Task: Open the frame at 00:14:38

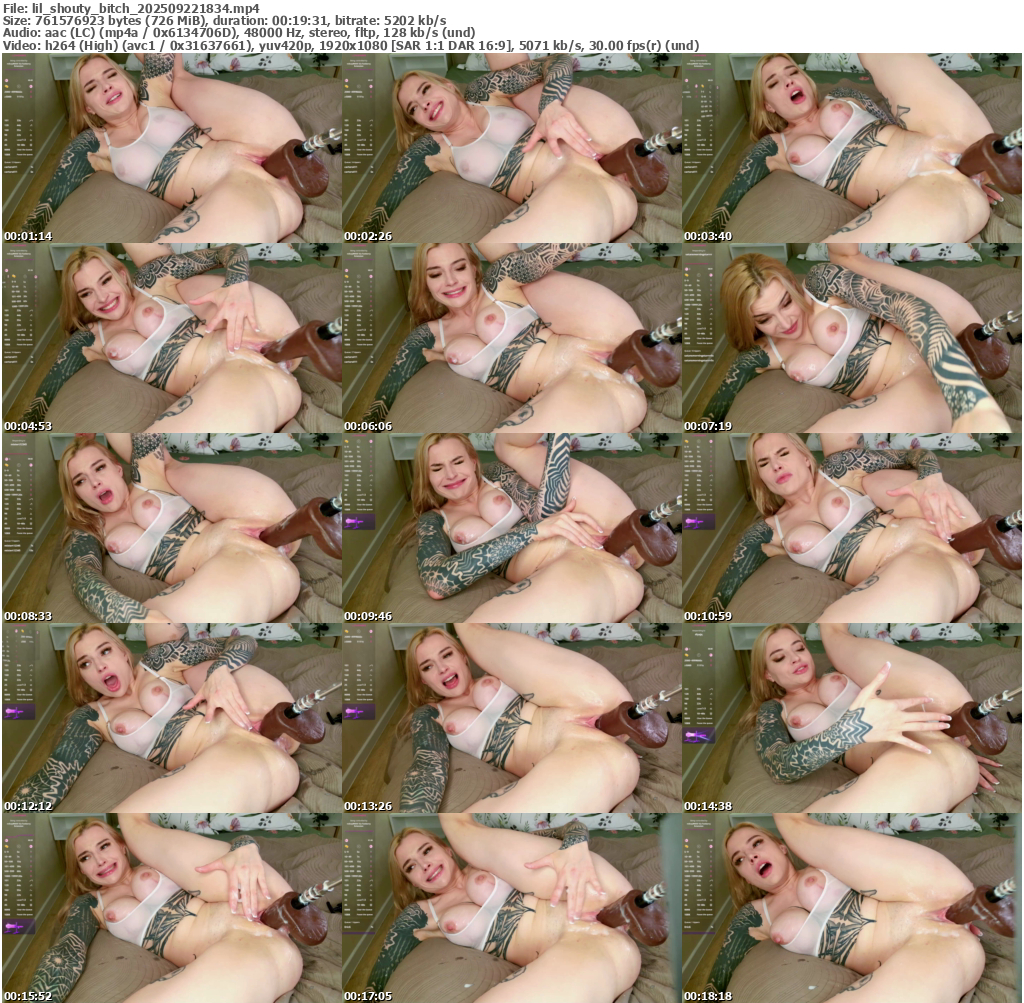Action: [852, 718]
